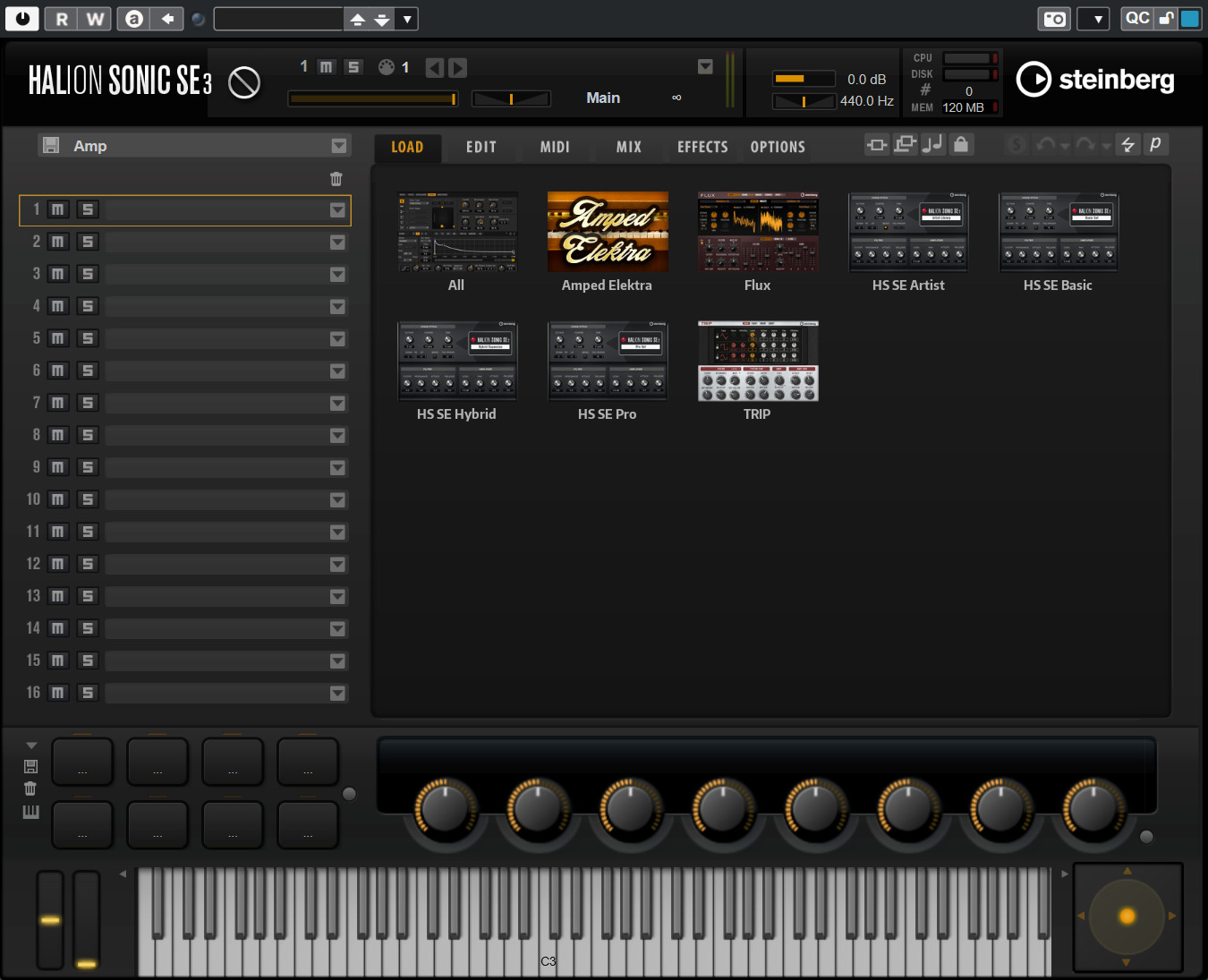Mute slot 1 in the header section
This screenshot has height=980, width=1208.
(x=327, y=67)
